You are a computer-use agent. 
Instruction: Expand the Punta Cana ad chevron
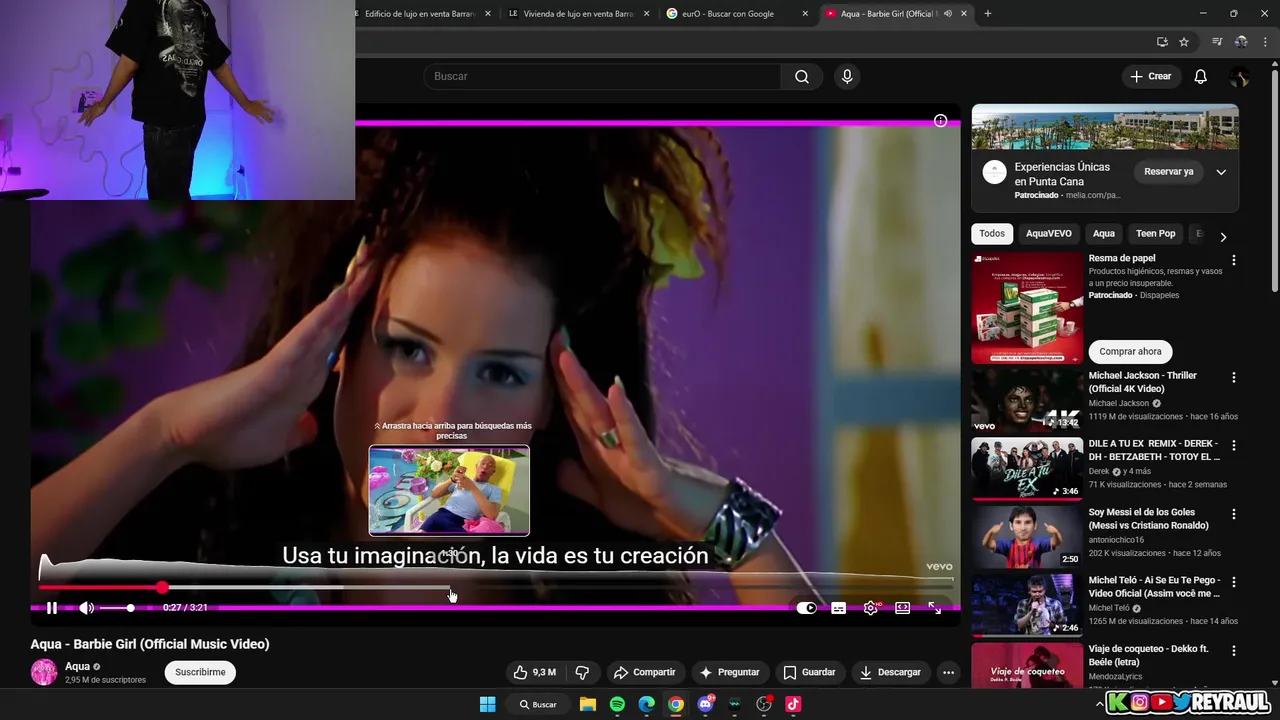1221,172
